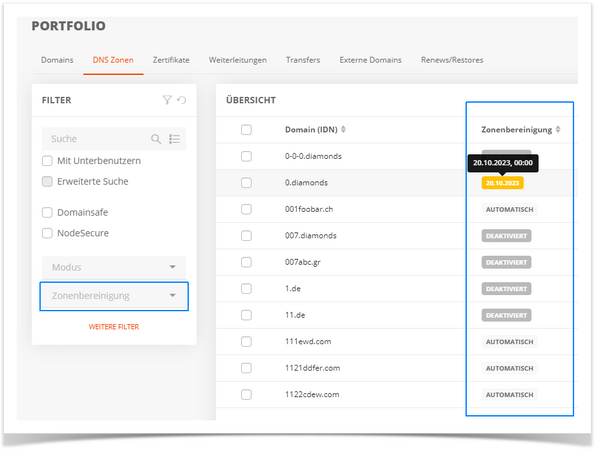Open domain 111ewd.com
This screenshot has width=600, height=452.
pyautogui.click(x=308, y=341)
